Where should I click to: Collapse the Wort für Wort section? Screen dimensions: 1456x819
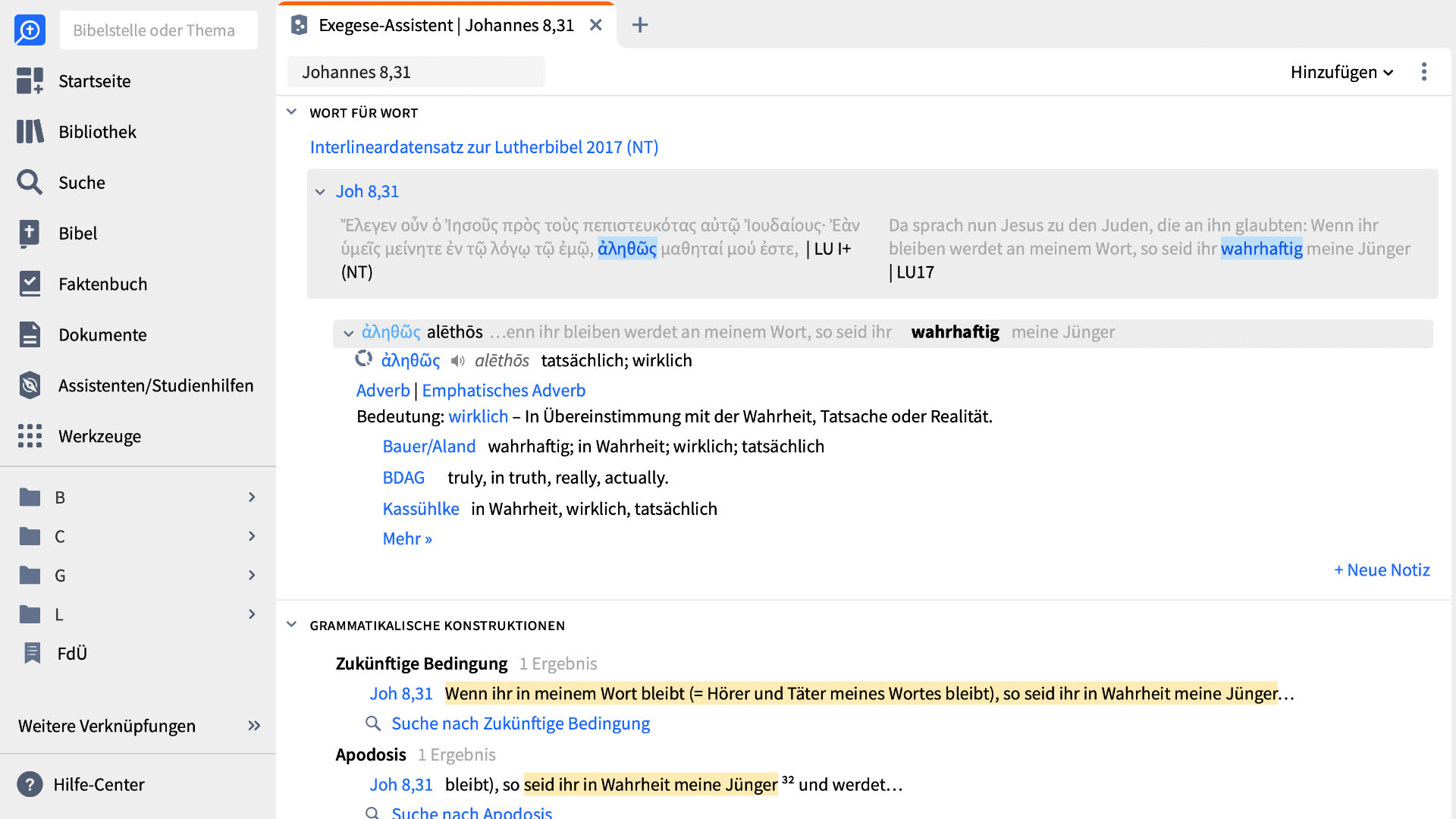tap(292, 112)
